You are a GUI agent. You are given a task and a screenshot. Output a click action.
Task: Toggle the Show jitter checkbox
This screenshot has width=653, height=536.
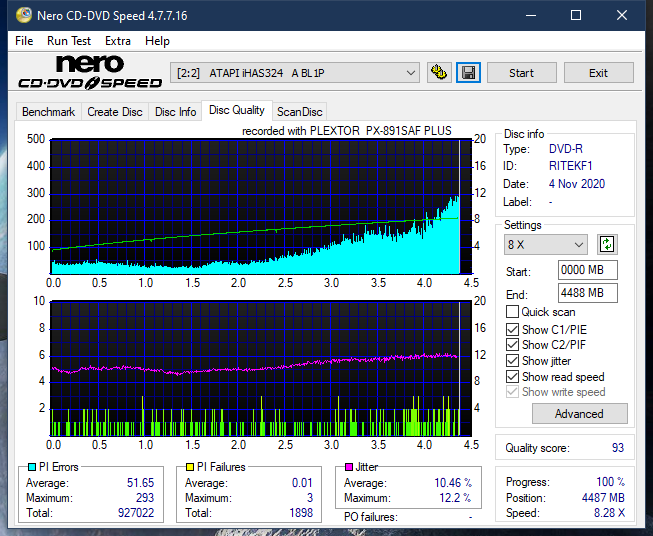[512, 361]
